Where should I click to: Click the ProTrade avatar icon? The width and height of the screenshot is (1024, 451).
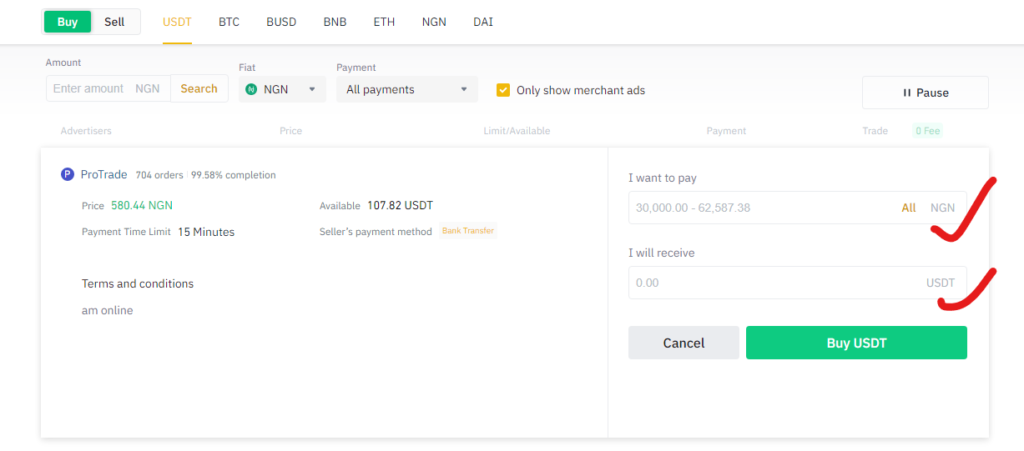coord(67,175)
